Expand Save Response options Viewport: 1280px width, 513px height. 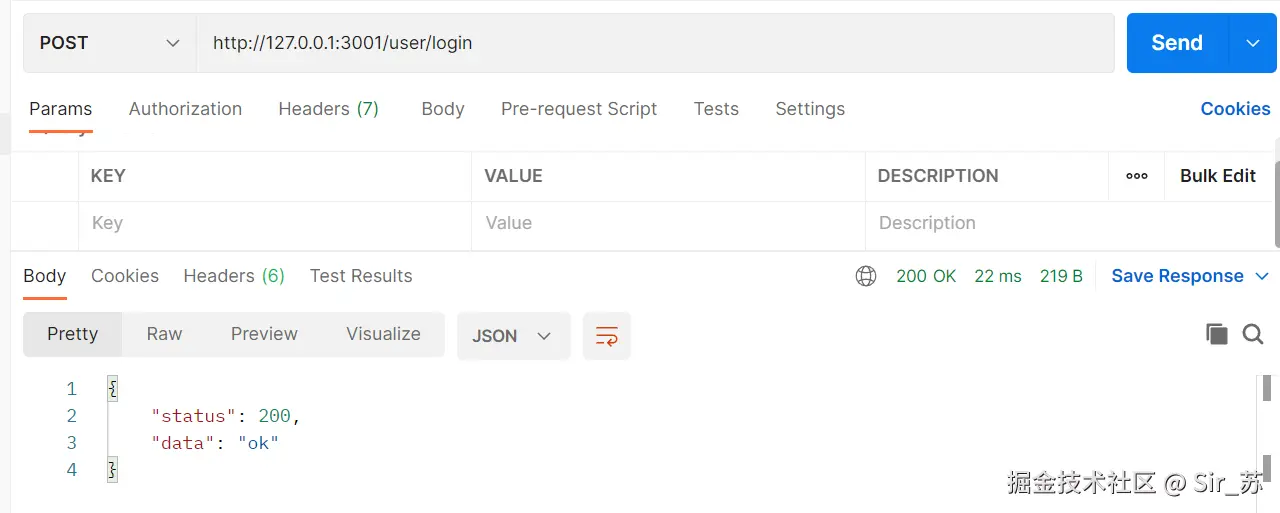click(x=1262, y=276)
